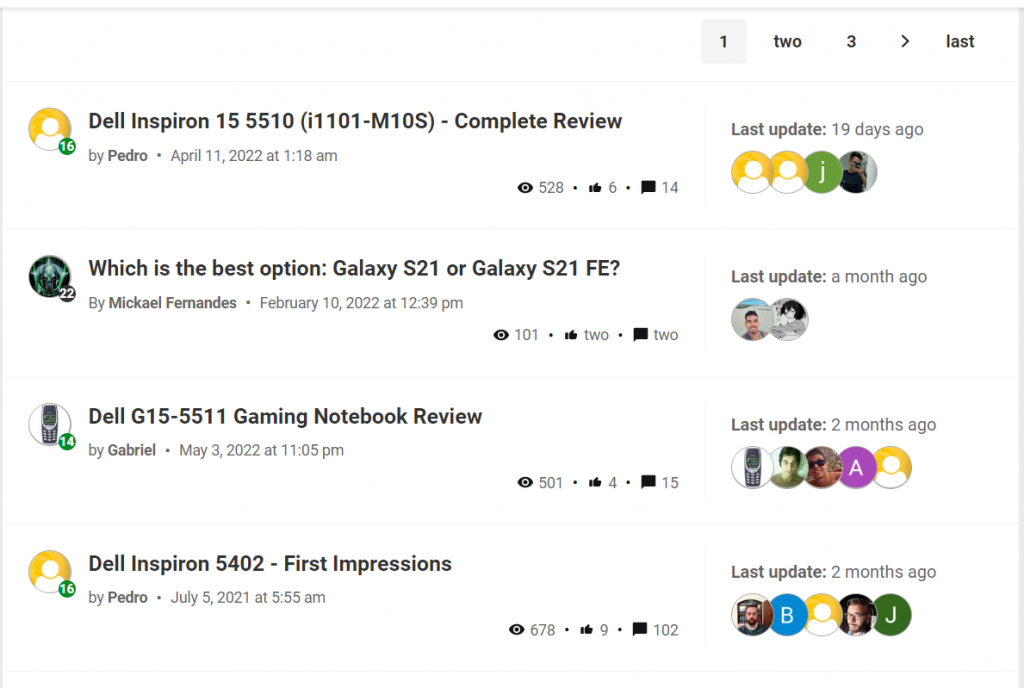Click the views eye icon on Galaxy S21 post
Viewport: 1024px width, 688px height.
point(502,335)
